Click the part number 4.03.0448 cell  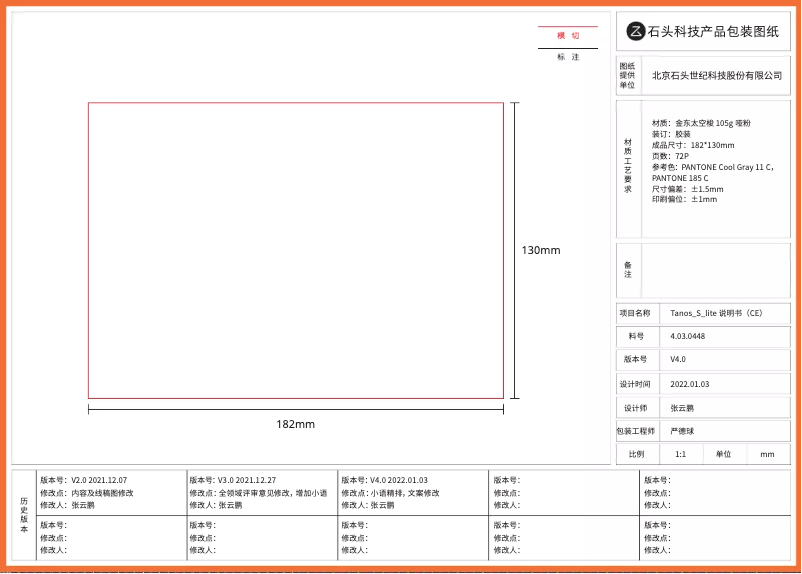pos(688,337)
